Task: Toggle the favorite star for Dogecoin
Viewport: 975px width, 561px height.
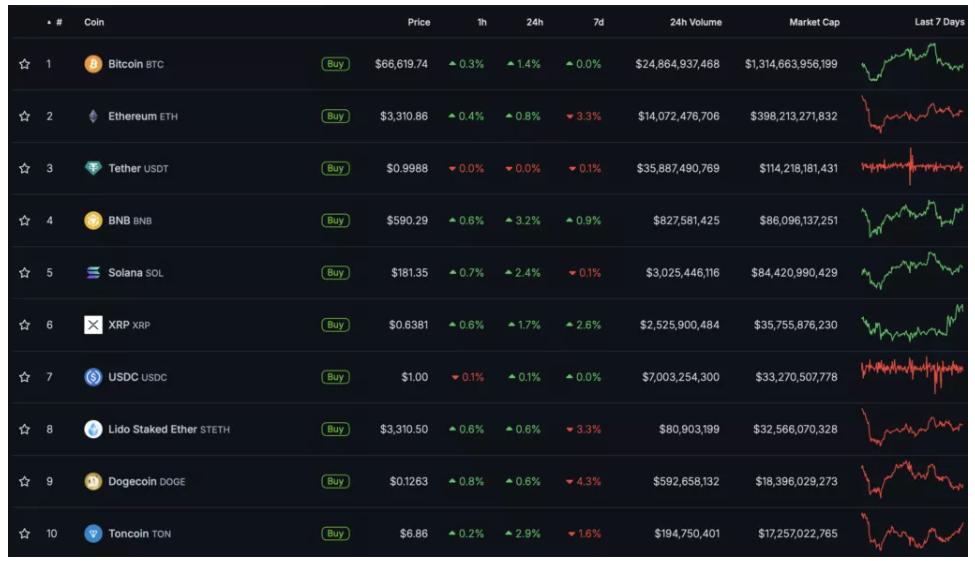Action: click(25, 482)
